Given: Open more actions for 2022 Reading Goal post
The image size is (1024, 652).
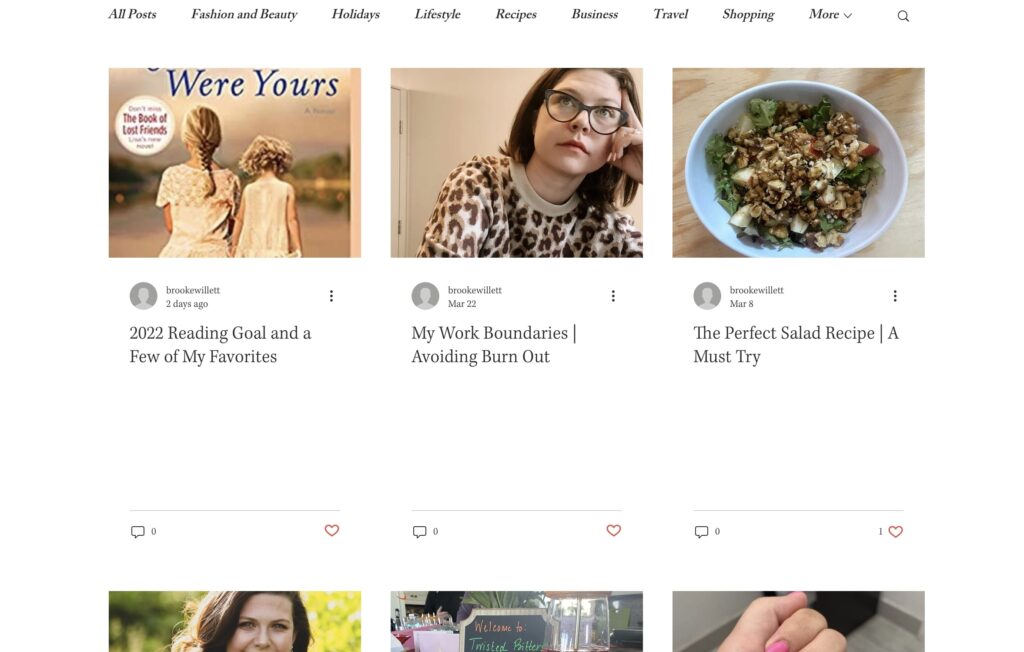Looking at the screenshot, I should point(331,296).
